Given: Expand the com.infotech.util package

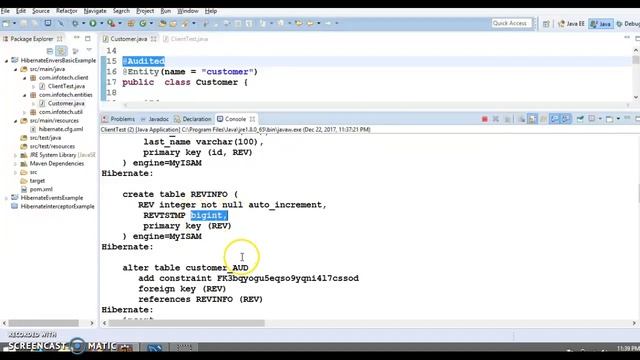Looking at the screenshot, I should tap(24, 112).
